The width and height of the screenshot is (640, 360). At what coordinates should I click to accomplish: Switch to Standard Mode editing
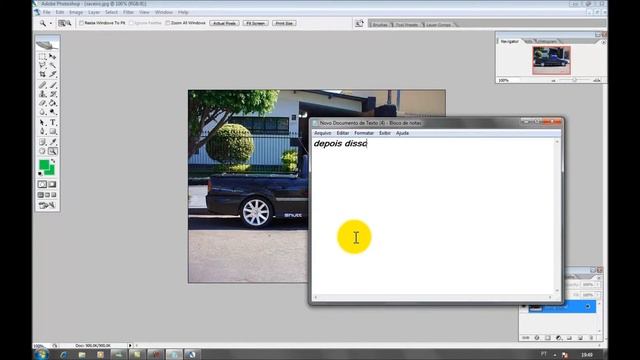[42, 184]
